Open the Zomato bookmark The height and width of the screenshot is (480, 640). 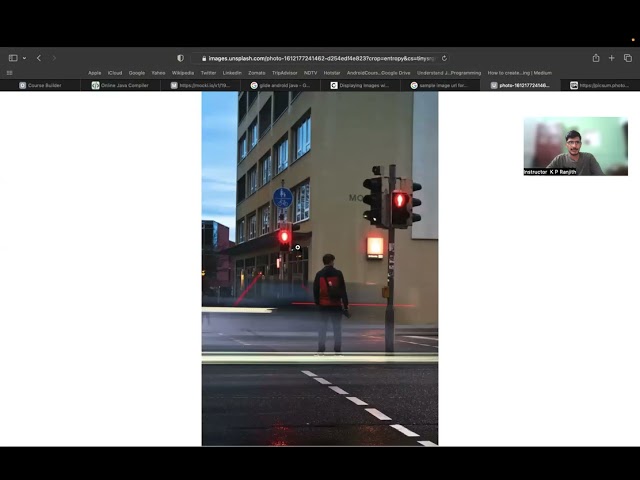[x=257, y=73]
